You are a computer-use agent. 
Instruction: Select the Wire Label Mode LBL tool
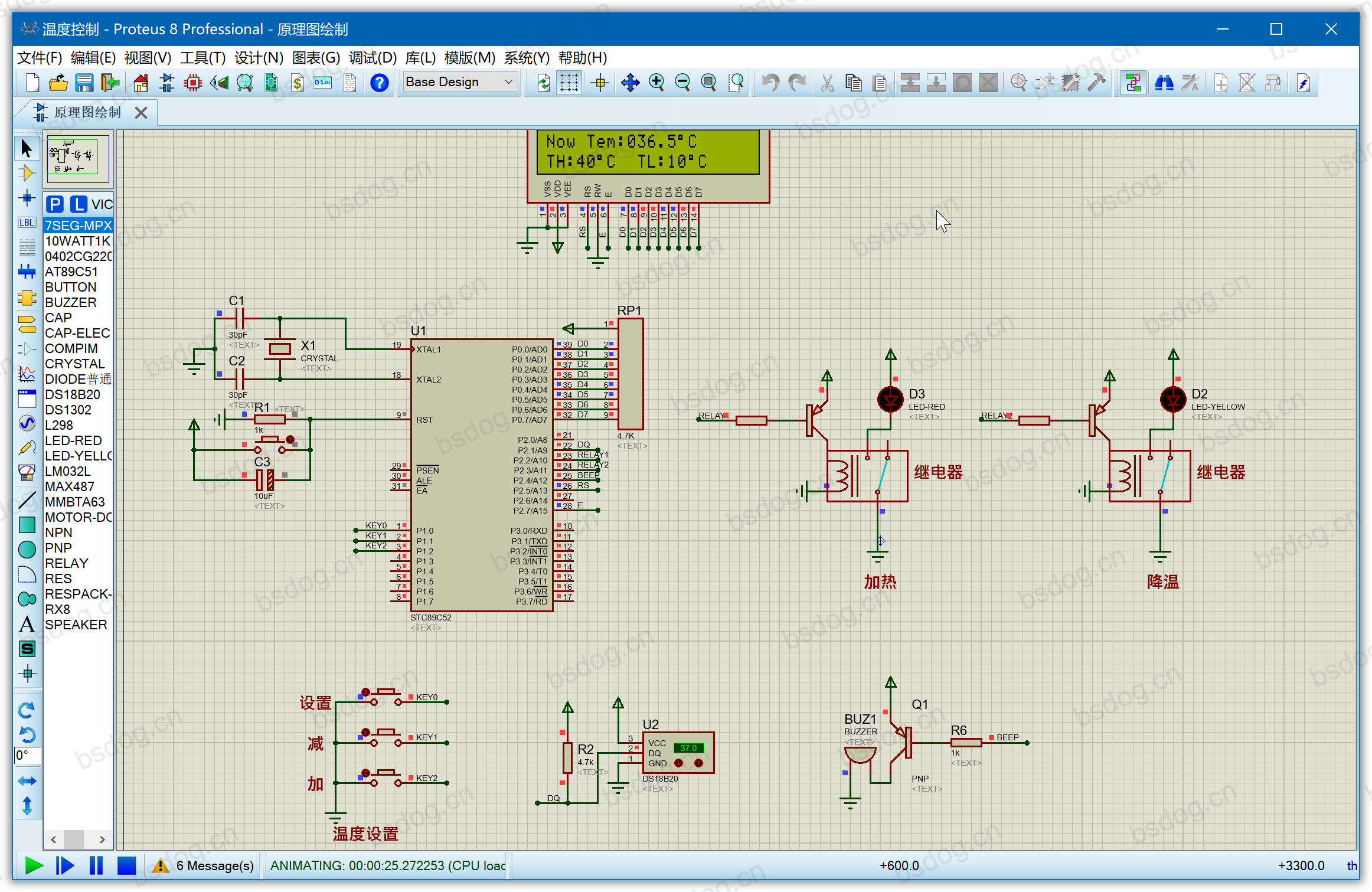[27, 223]
